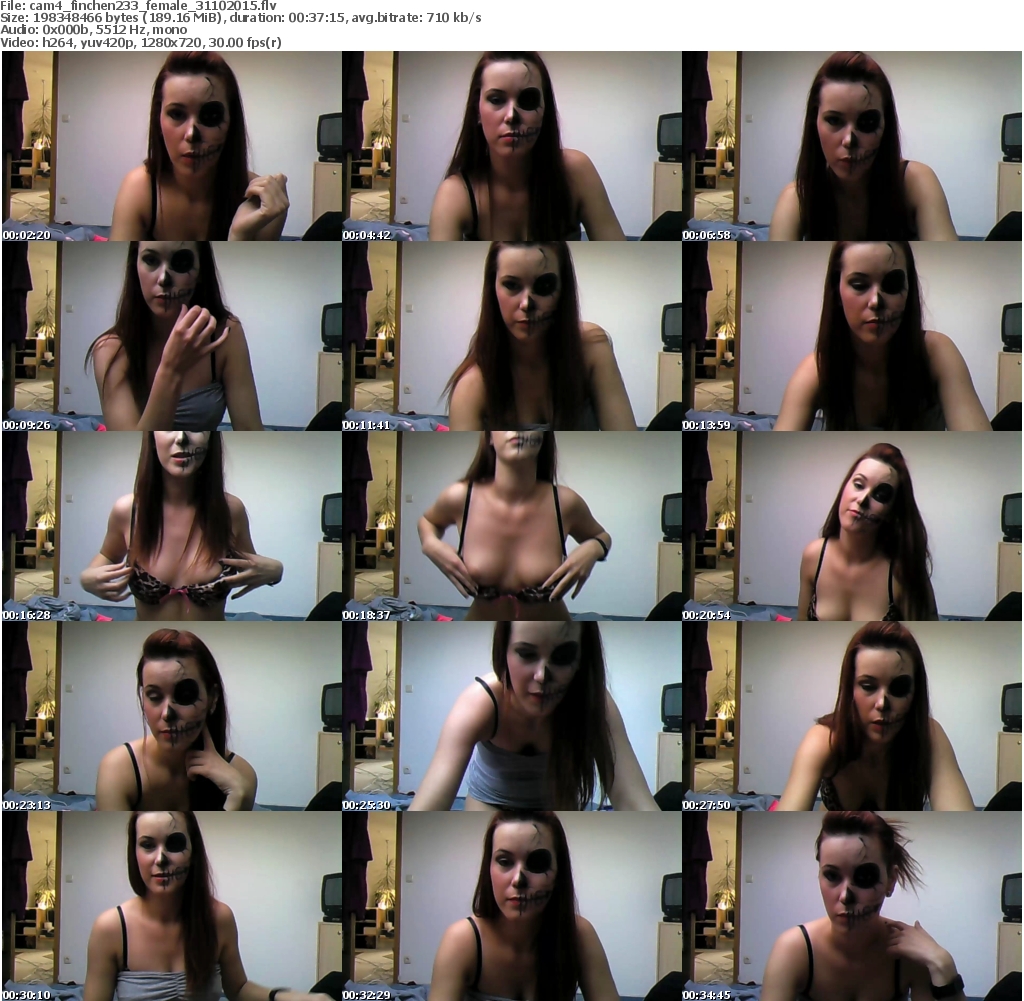Choose the thumbnail labeled 00:30:10
This screenshot has height=1001, width=1024.
[172, 906]
